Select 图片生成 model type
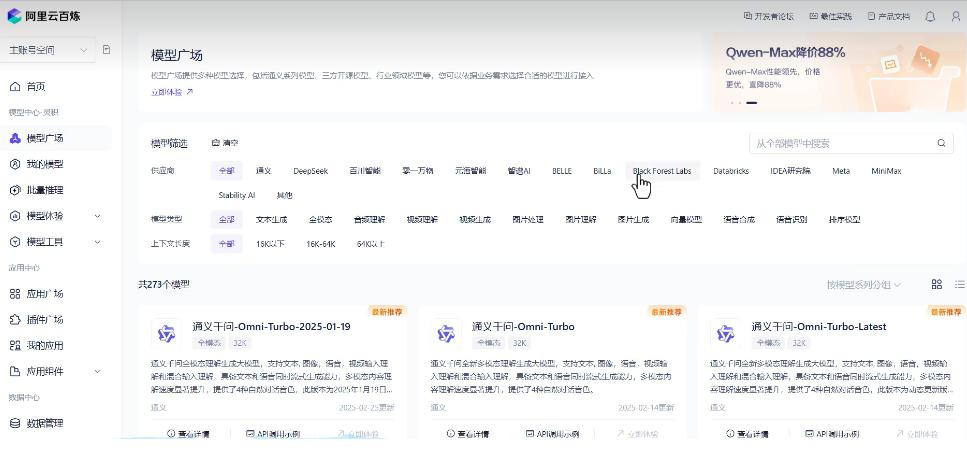Image resolution: width=967 pixels, height=461 pixels. pos(633,219)
